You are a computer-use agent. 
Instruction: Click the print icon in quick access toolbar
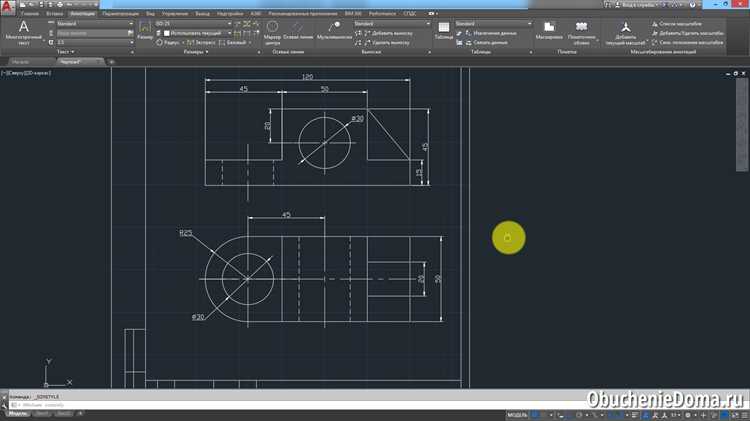tap(60, 4)
